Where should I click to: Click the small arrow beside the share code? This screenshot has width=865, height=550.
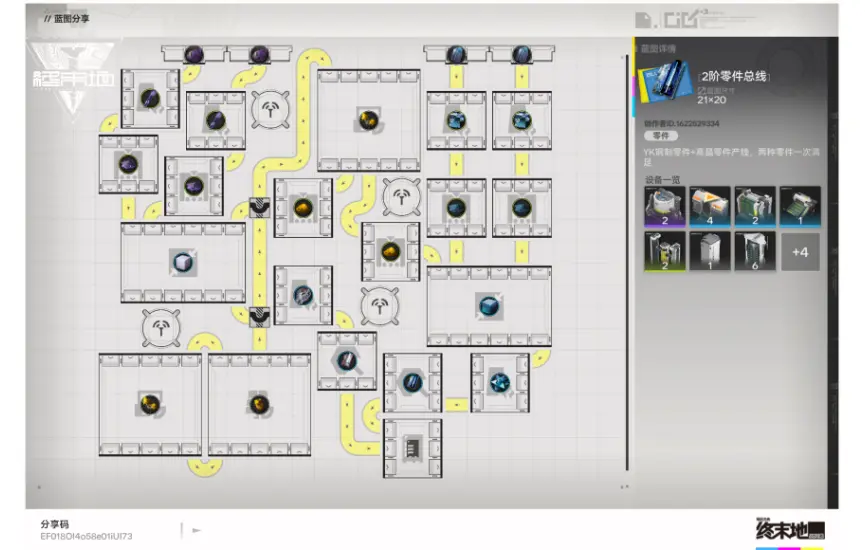(196, 531)
